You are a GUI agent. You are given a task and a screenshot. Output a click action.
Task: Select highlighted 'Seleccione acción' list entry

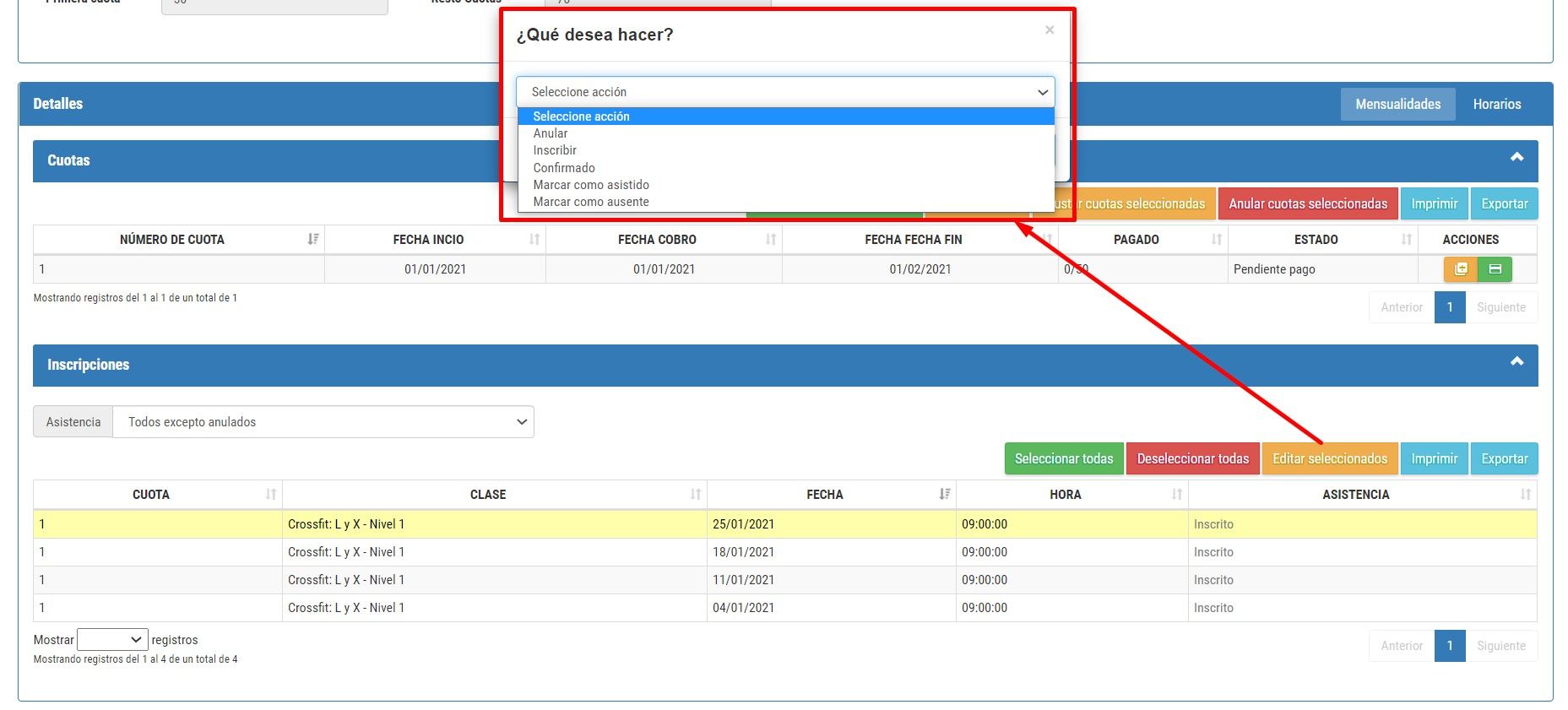click(785, 117)
